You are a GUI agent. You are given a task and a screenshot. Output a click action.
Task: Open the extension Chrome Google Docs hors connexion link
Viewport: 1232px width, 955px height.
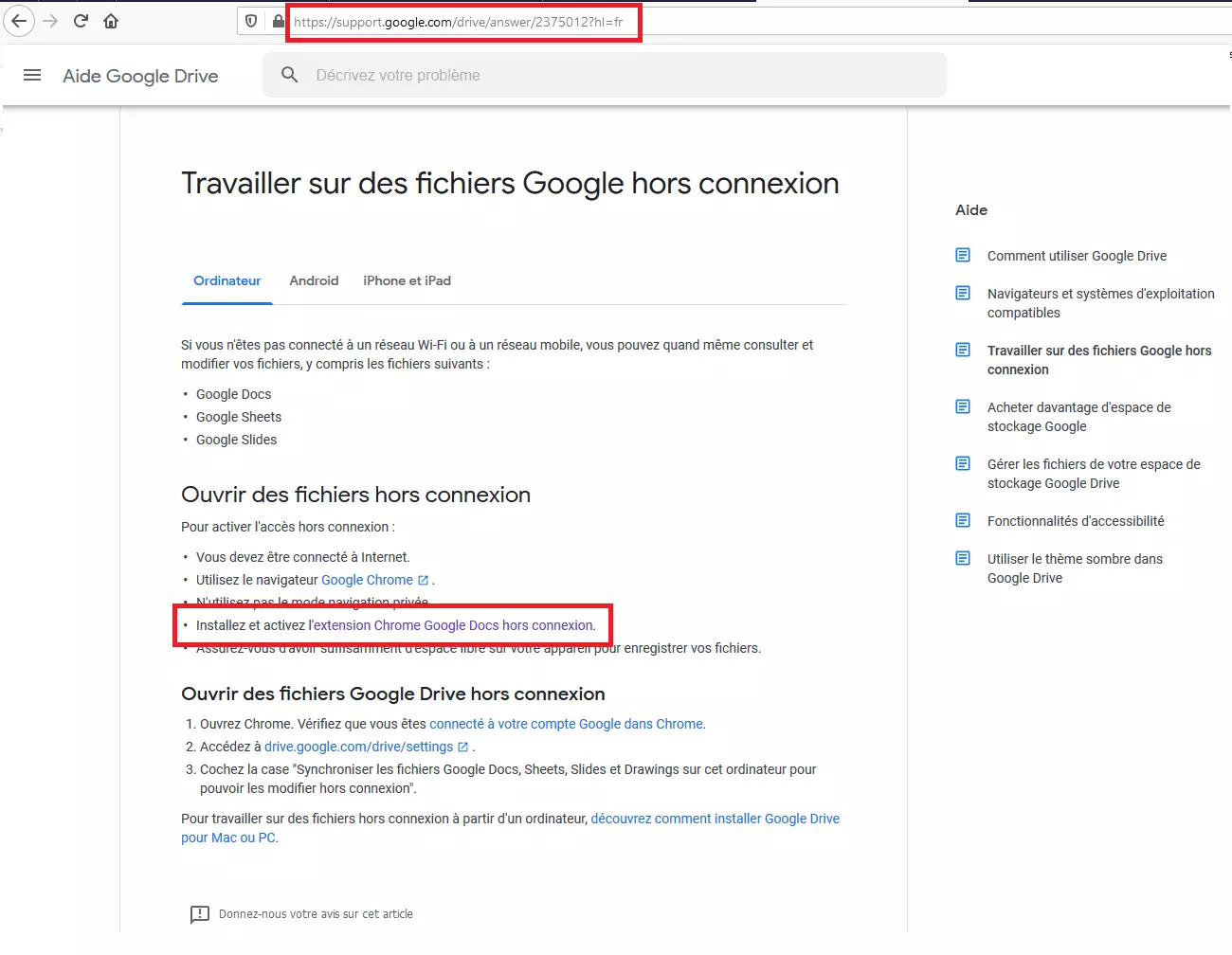454,625
